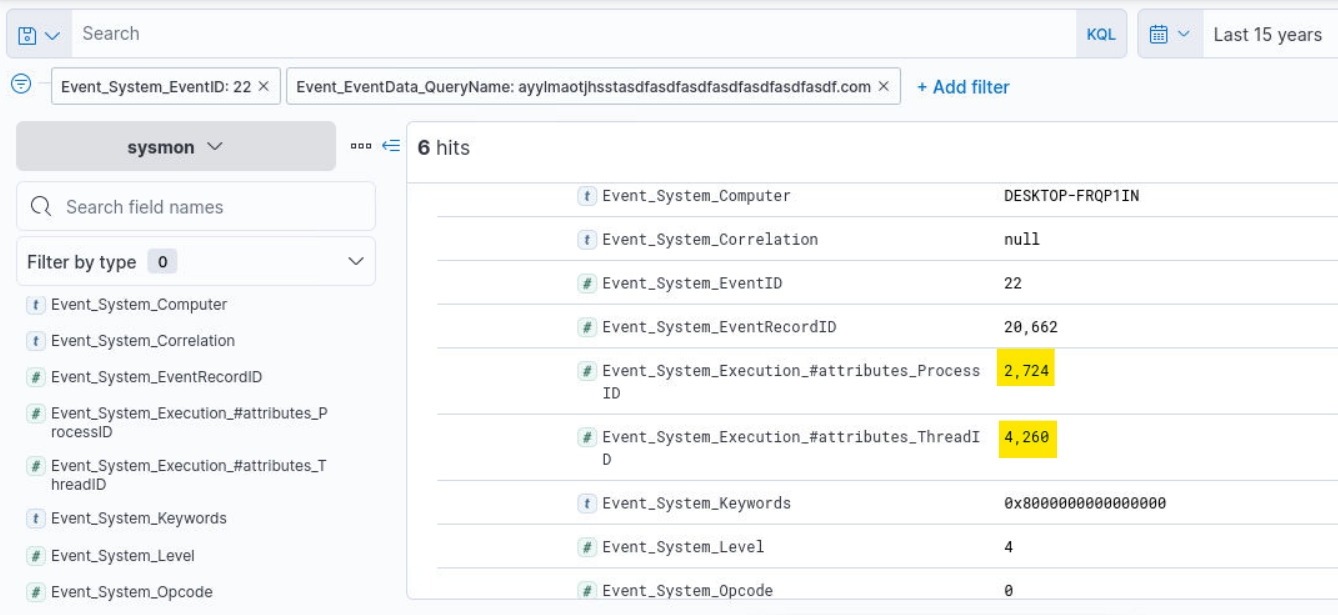
Task: Expand the sysmon index pattern dropdown
Action: (176, 147)
